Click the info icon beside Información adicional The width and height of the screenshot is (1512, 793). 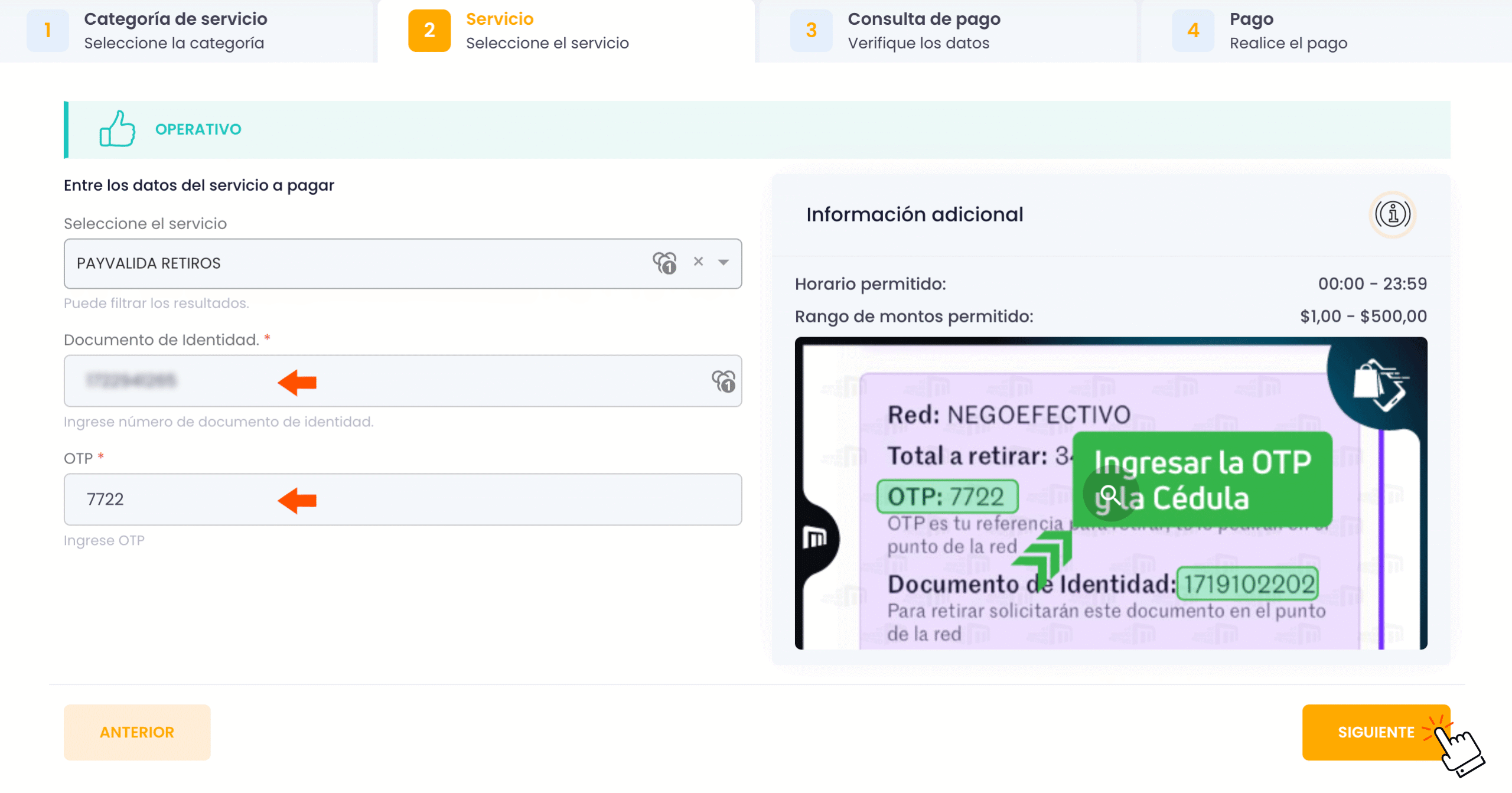click(1393, 214)
